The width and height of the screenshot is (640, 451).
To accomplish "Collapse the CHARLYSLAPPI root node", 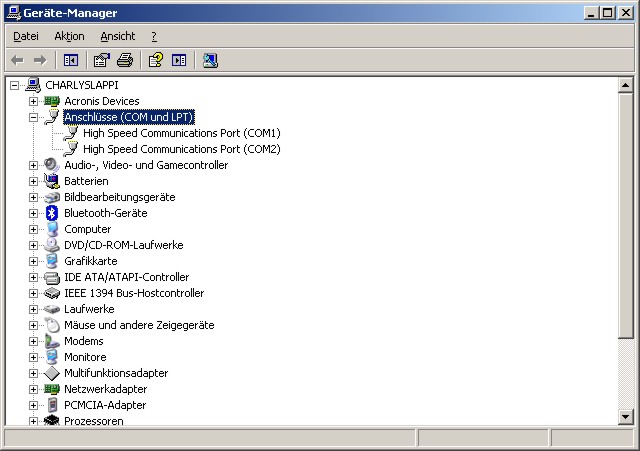I will pos(15,85).
